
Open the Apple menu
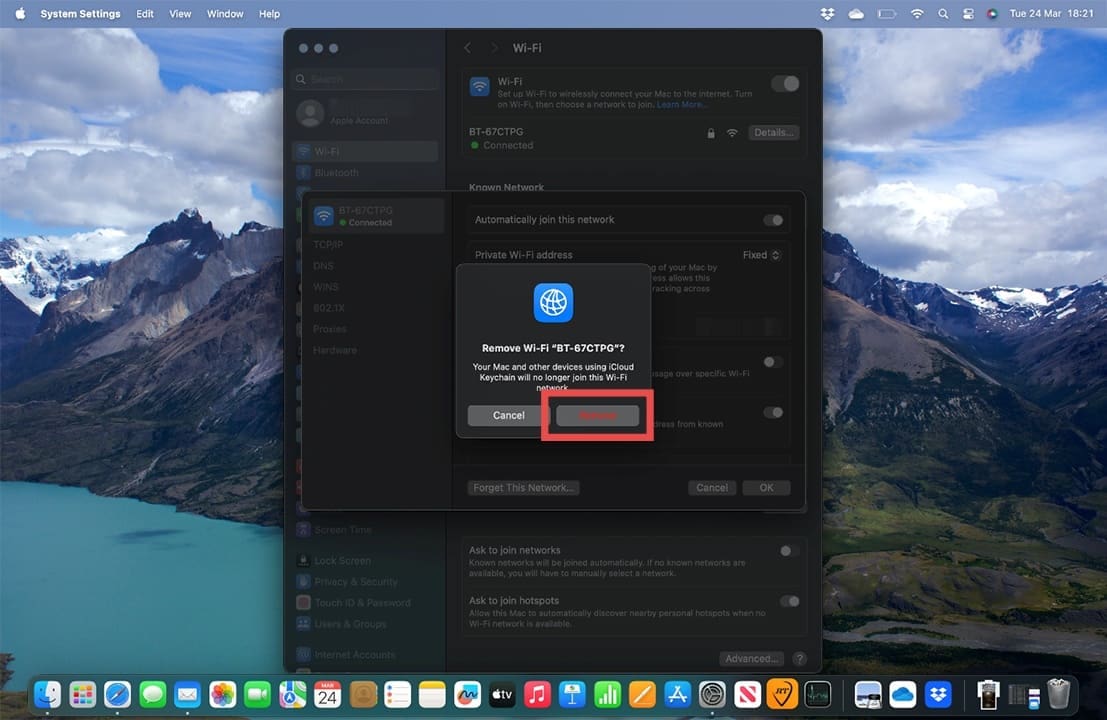[x=20, y=13]
